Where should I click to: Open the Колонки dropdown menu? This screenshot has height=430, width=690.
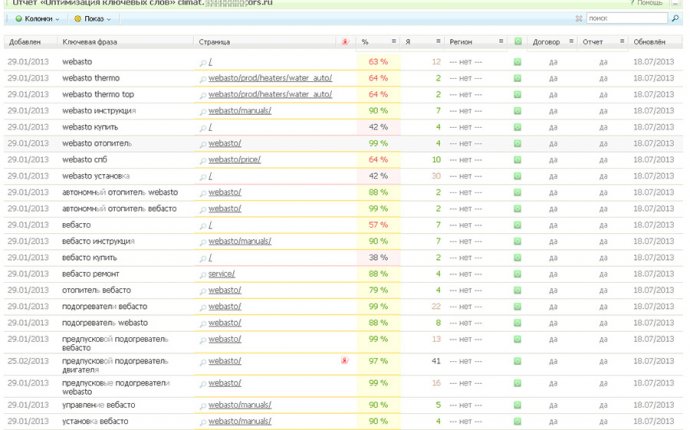coord(37,19)
